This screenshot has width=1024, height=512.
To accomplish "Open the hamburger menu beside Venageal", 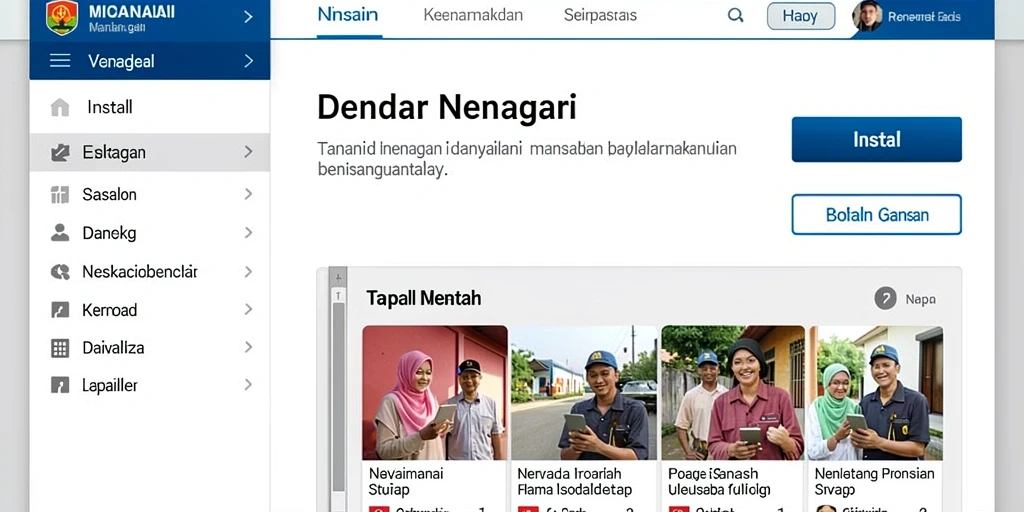I will pyautogui.click(x=60, y=61).
